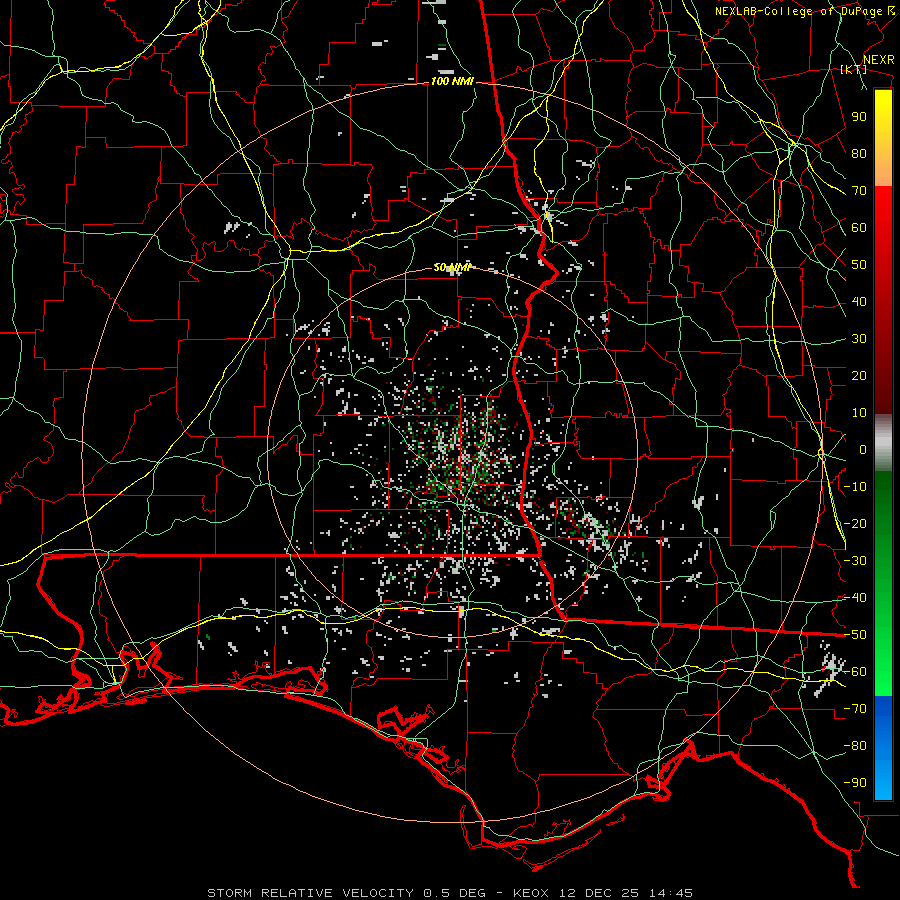
Task: Click the 'STORM RELATIVE VELOCITY 0.5 DEG' caption
Action: click(x=346, y=893)
